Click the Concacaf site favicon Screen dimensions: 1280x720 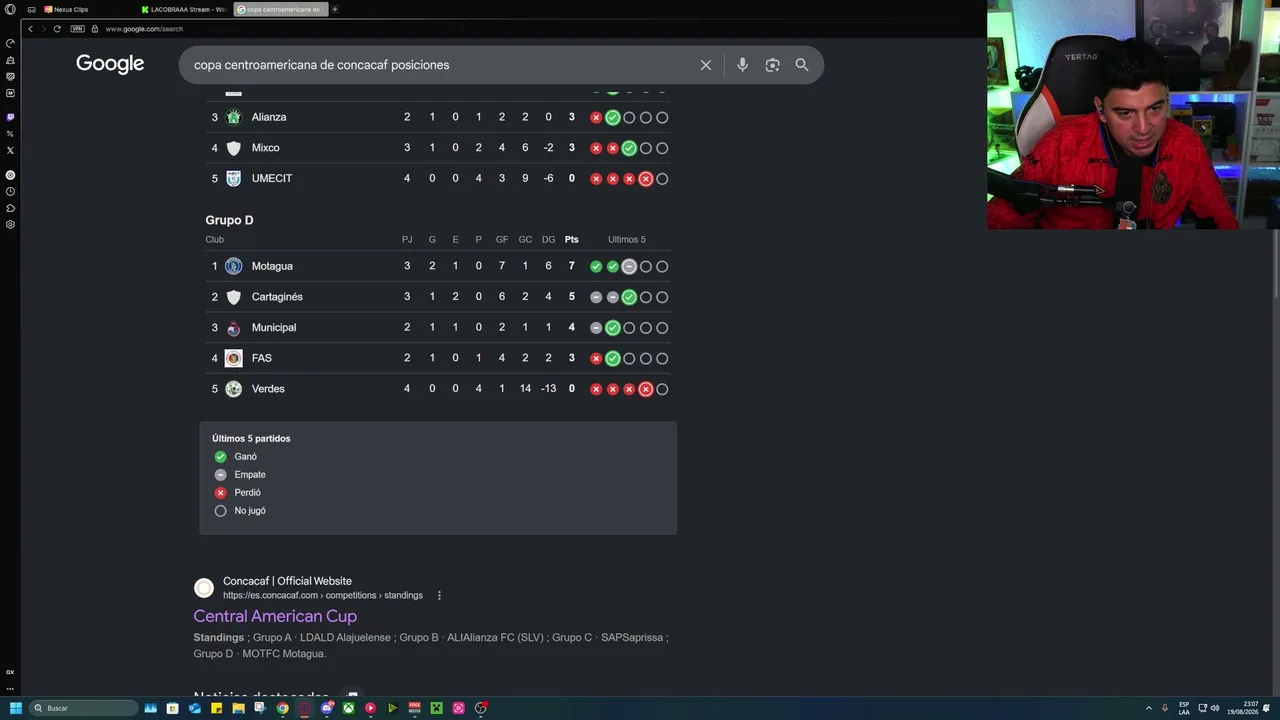click(x=204, y=588)
